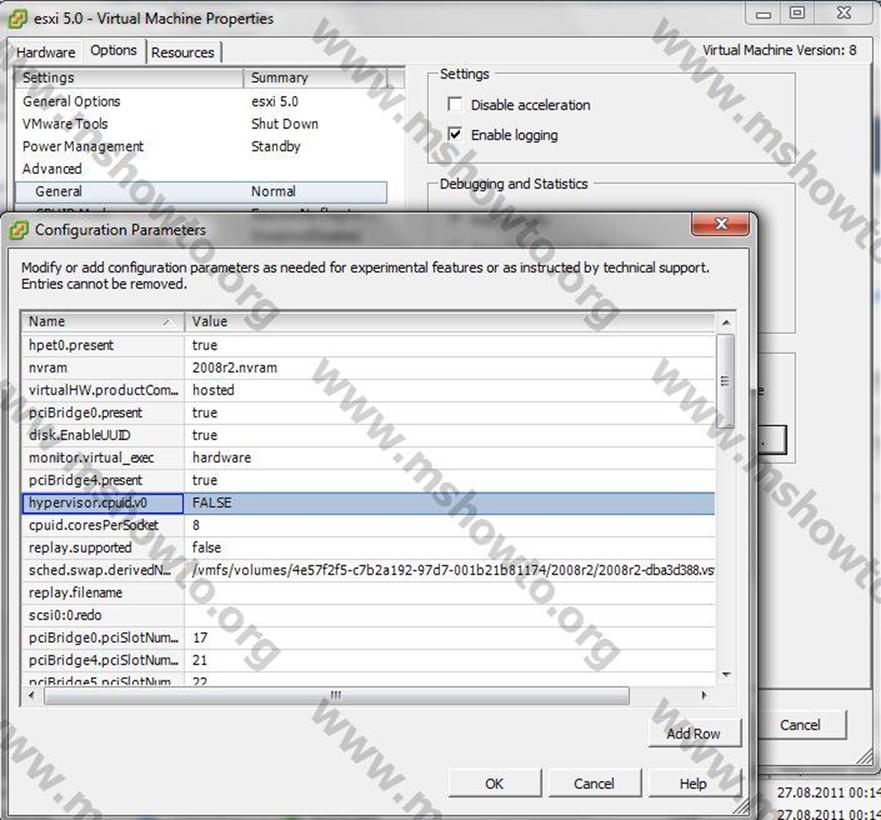Image resolution: width=881 pixels, height=820 pixels.
Task: Tick the Disable acceleration checkbox
Action: pos(455,105)
